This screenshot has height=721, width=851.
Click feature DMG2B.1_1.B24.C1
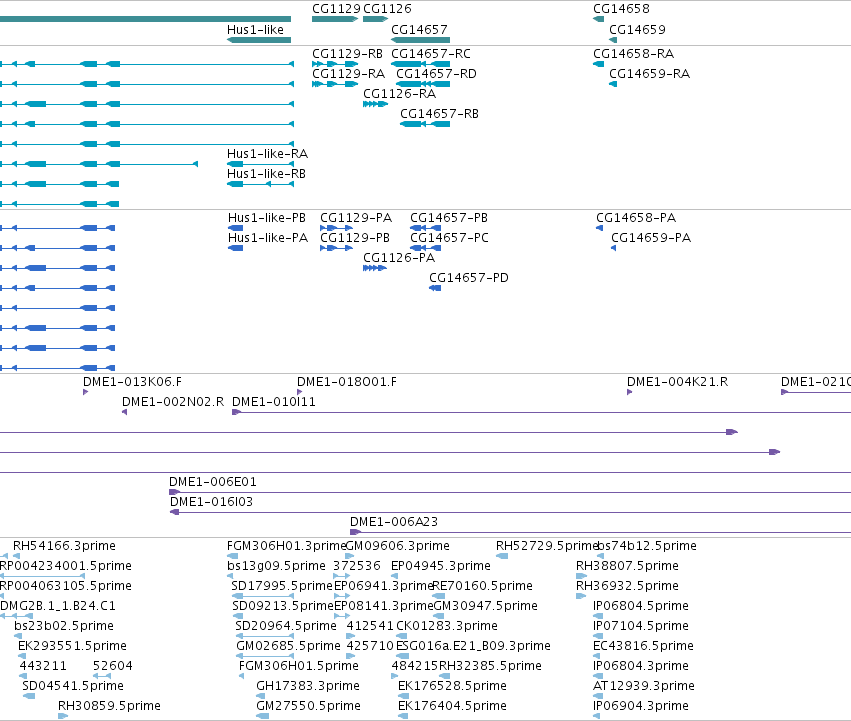(x=58, y=606)
